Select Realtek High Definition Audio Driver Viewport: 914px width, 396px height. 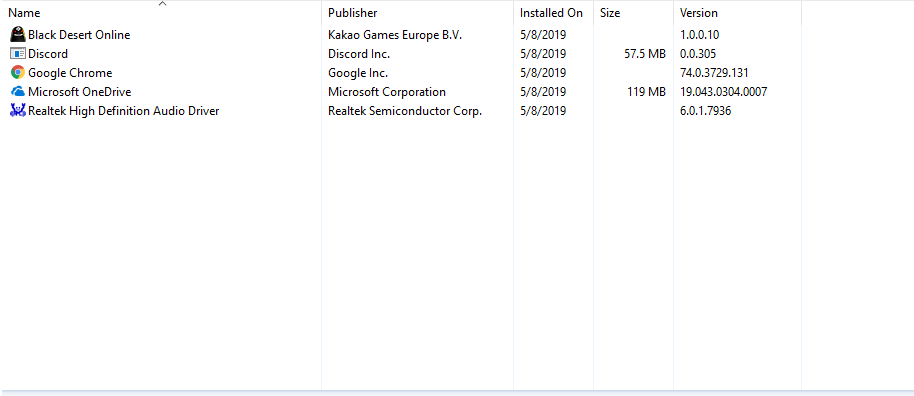[x=124, y=111]
